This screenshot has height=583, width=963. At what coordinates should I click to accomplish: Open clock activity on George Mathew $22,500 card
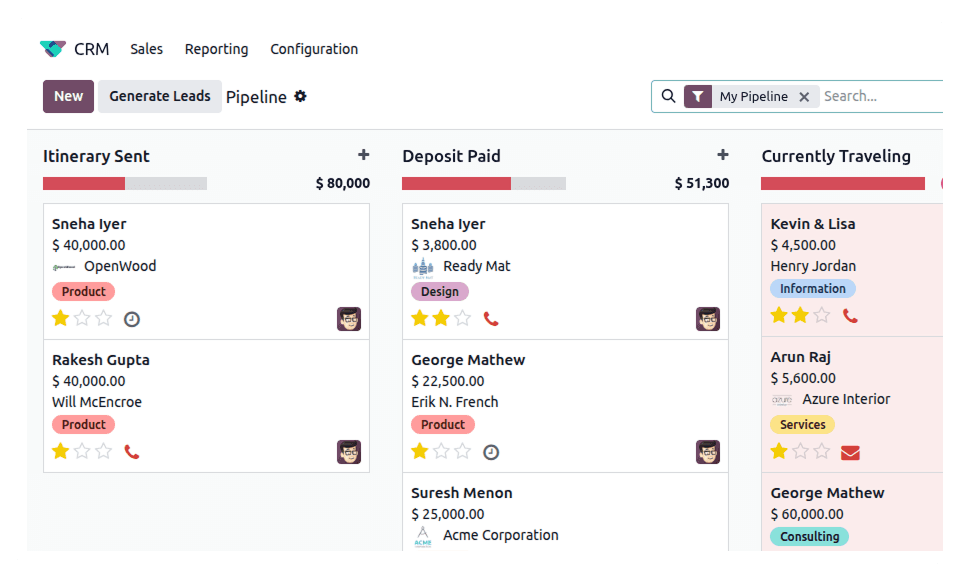tap(491, 453)
